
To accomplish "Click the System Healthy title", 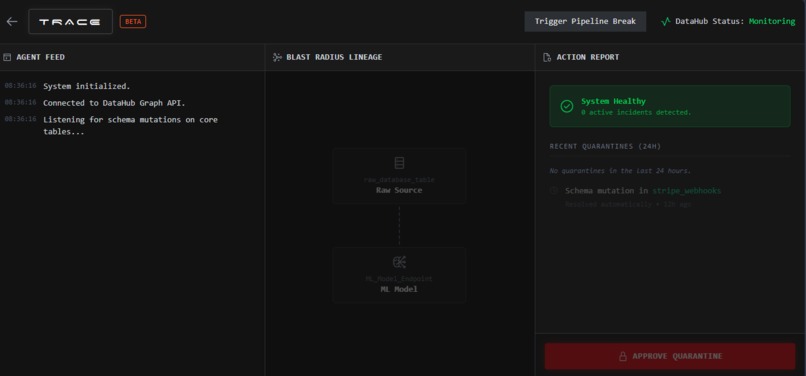I will 613,101.
